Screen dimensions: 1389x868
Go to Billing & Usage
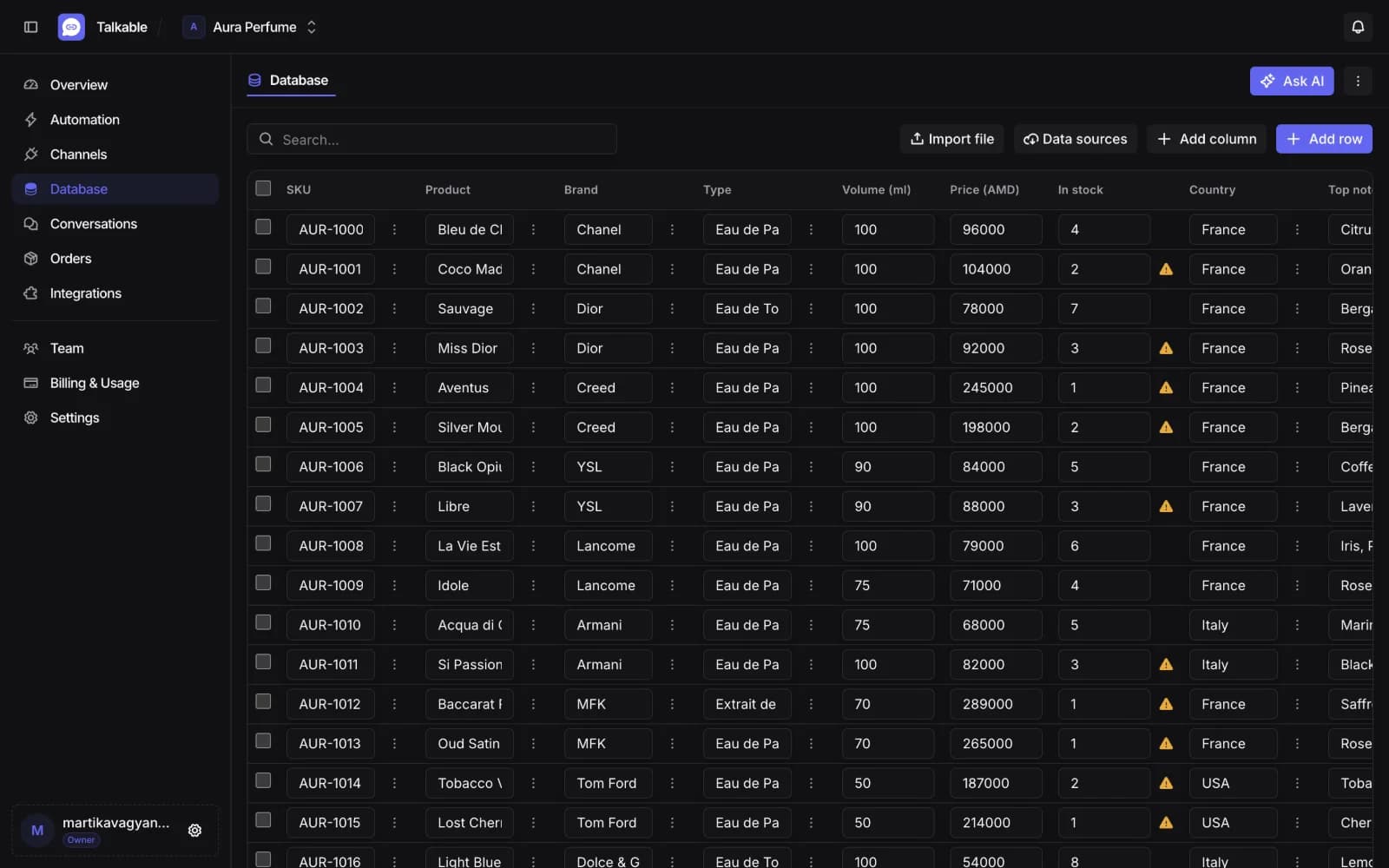[x=115, y=383]
